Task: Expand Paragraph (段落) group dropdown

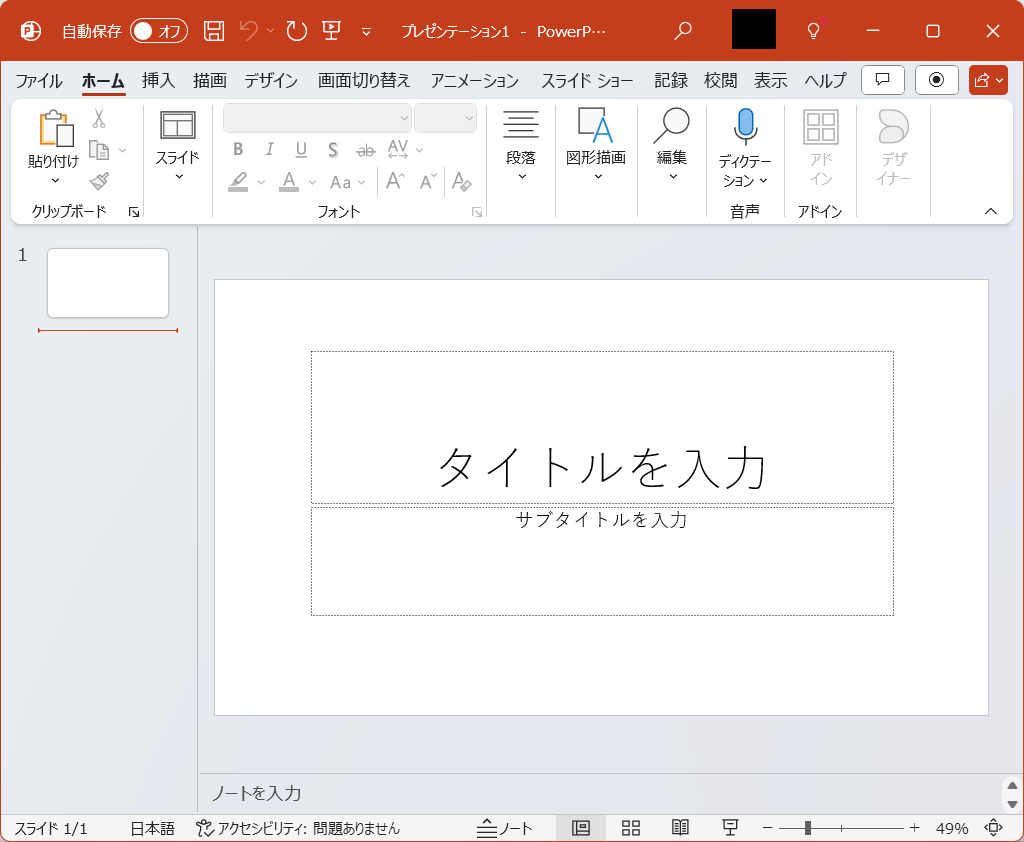Action: click(x=521, y=176)
